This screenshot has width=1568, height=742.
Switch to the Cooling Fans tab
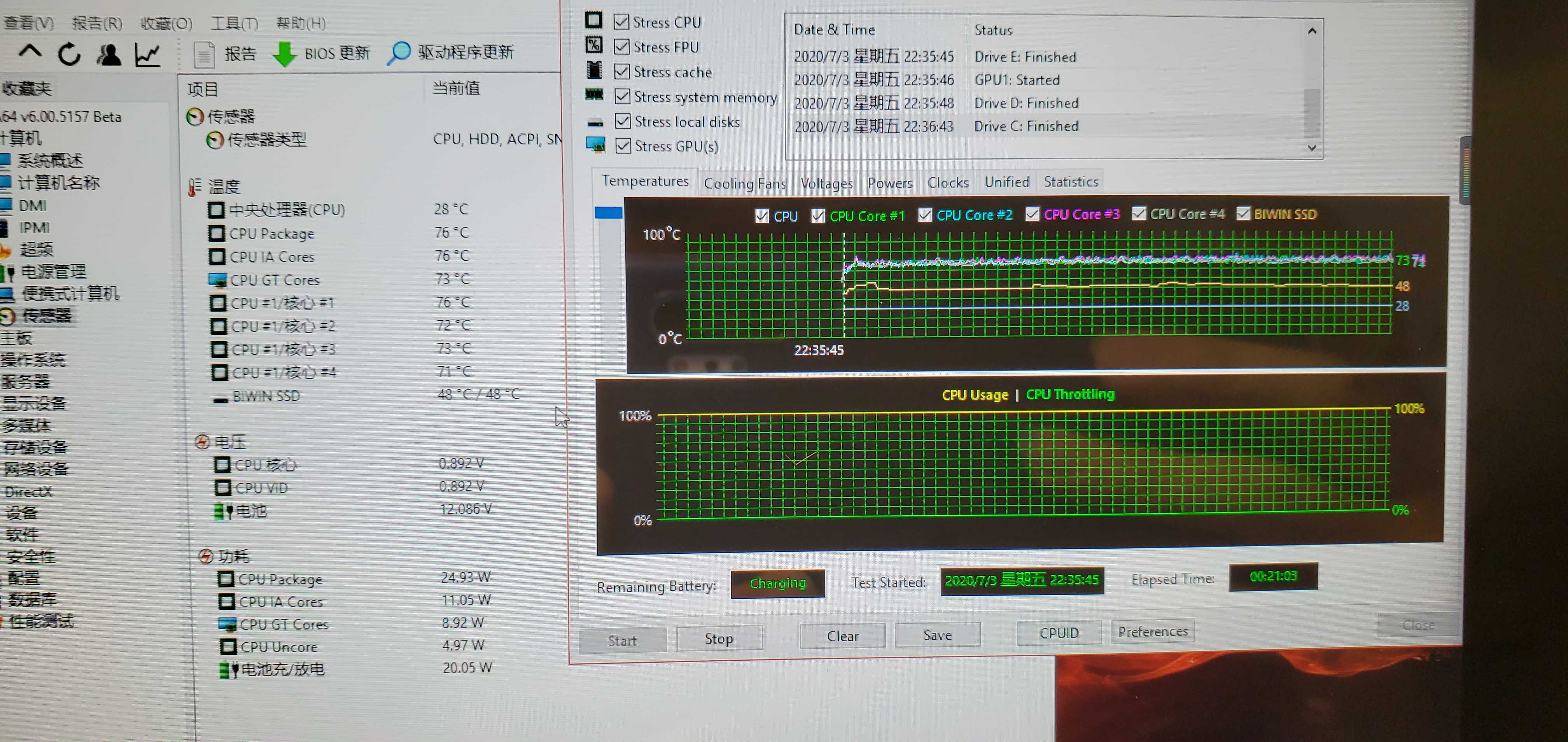click(x=744, y=183)
